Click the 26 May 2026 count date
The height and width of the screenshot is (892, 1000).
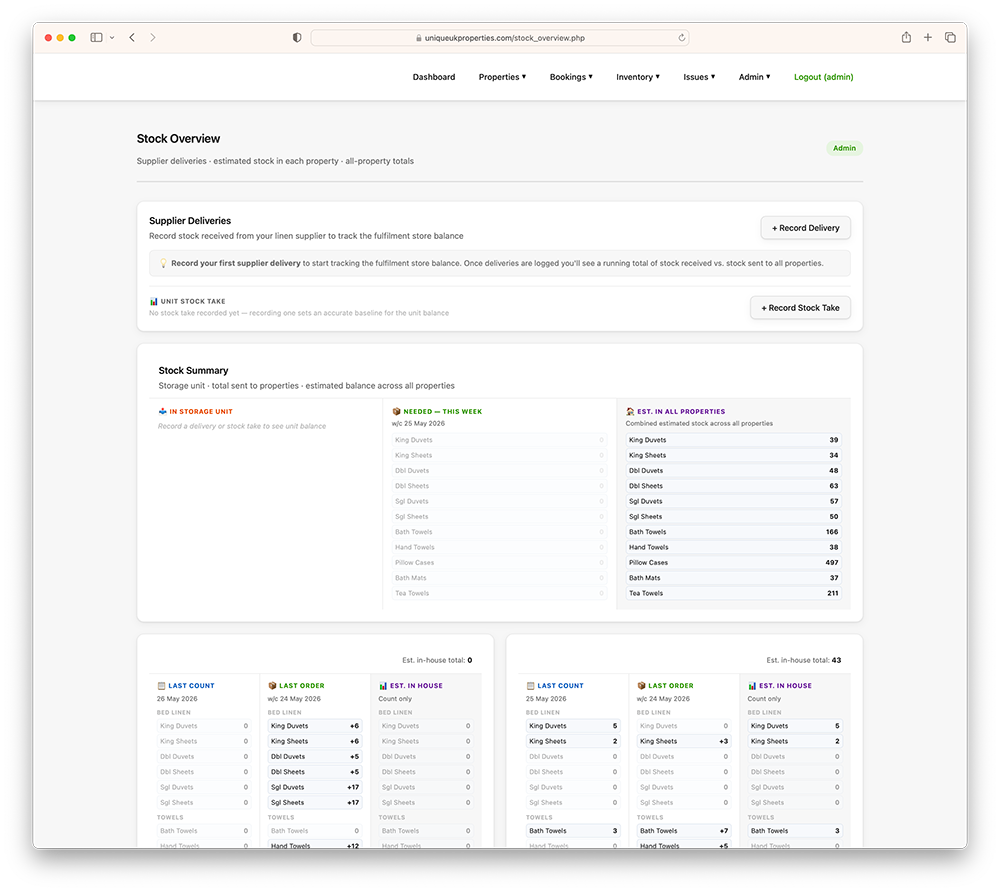coord(177,699)
